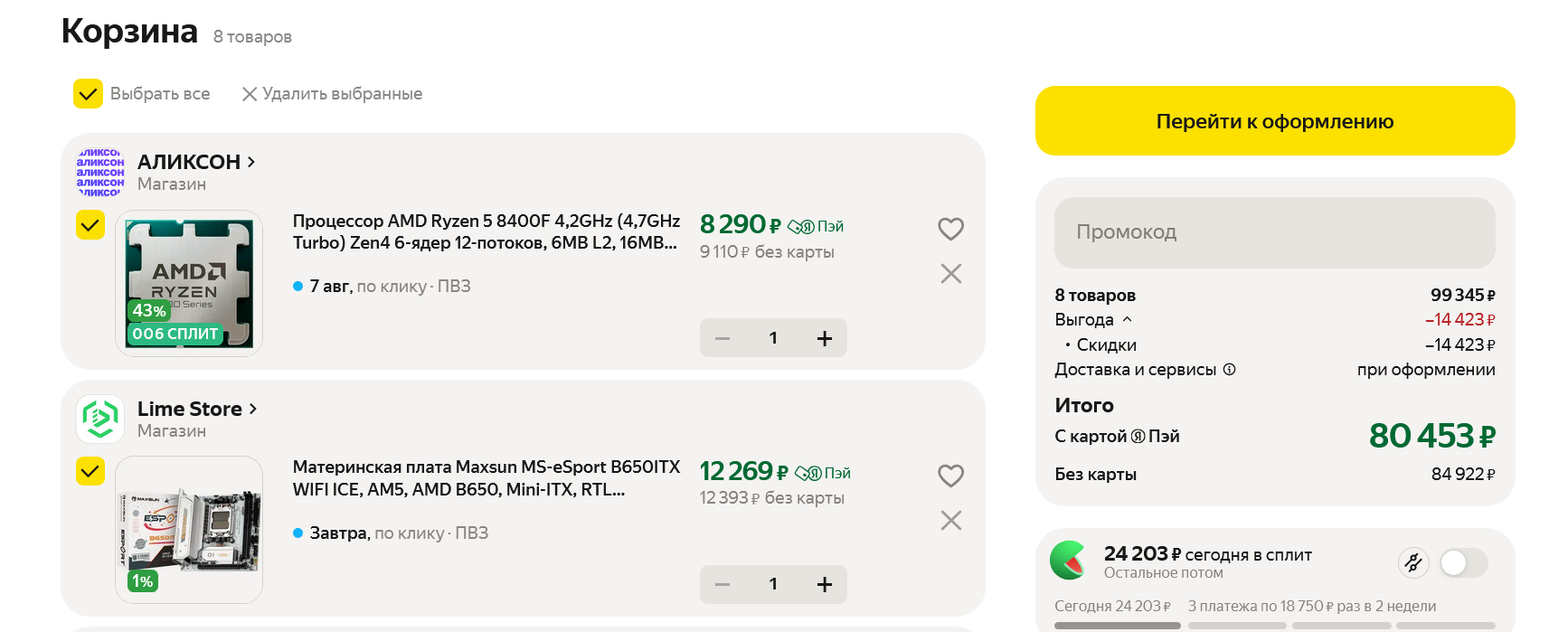Click the Lime Store logo icon
1568x632 pixels.
point(100,419)
